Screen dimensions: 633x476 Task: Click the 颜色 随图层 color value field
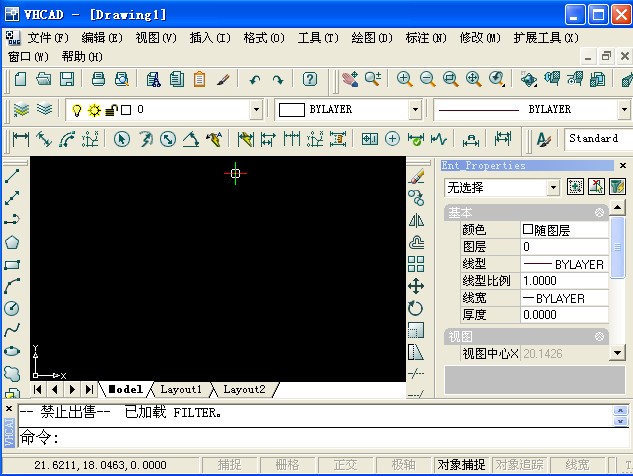(564, 230)
